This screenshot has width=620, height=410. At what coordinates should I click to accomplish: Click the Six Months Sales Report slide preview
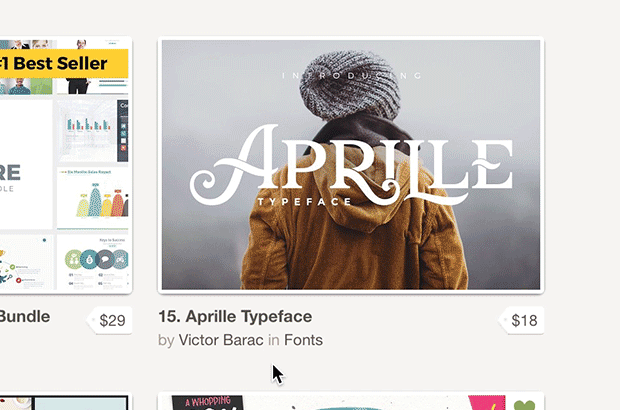[93, 198]
